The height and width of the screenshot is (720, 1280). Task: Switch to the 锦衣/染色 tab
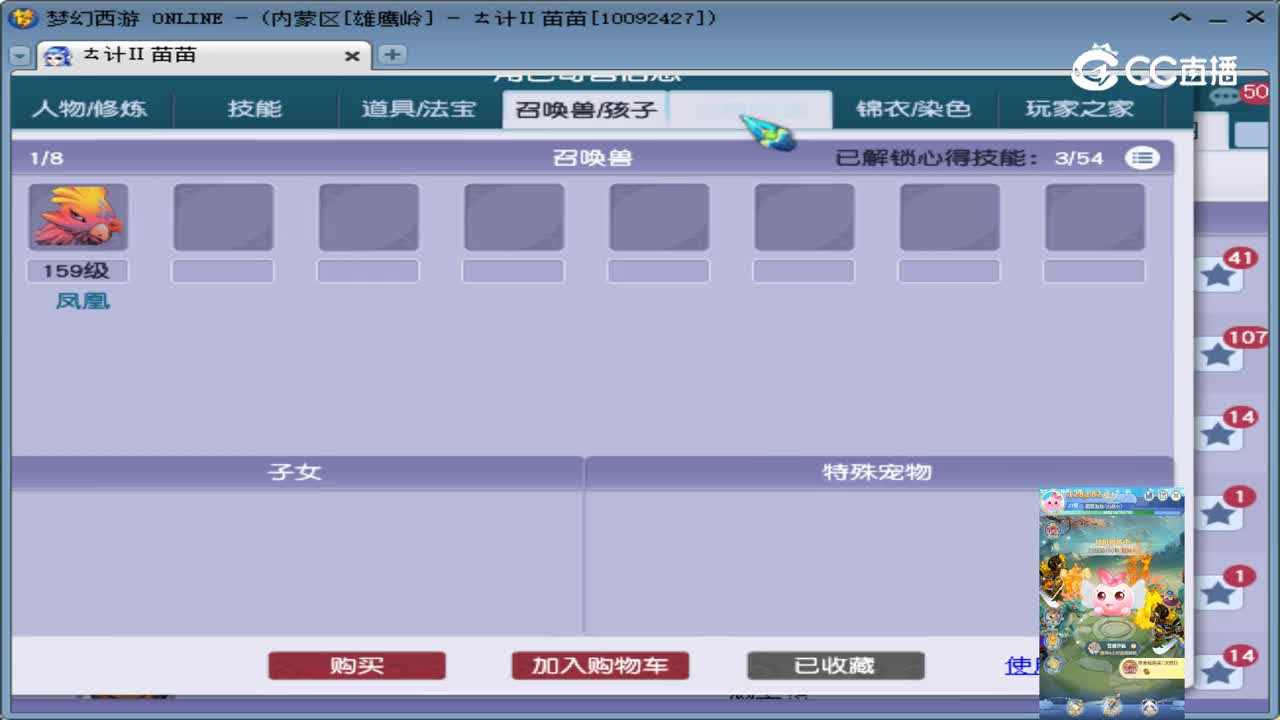click(x=916, y=110)
